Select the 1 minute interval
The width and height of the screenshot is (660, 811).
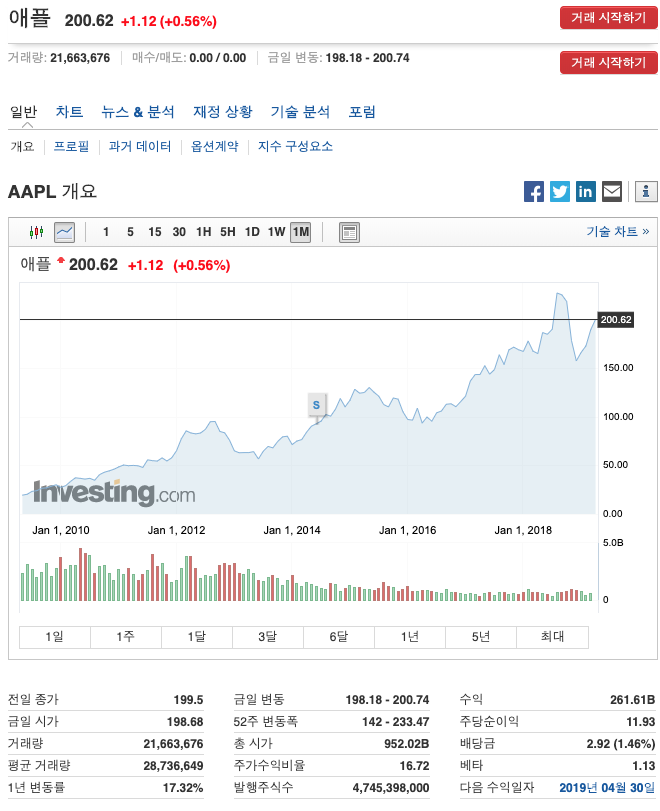coord(106,232)
